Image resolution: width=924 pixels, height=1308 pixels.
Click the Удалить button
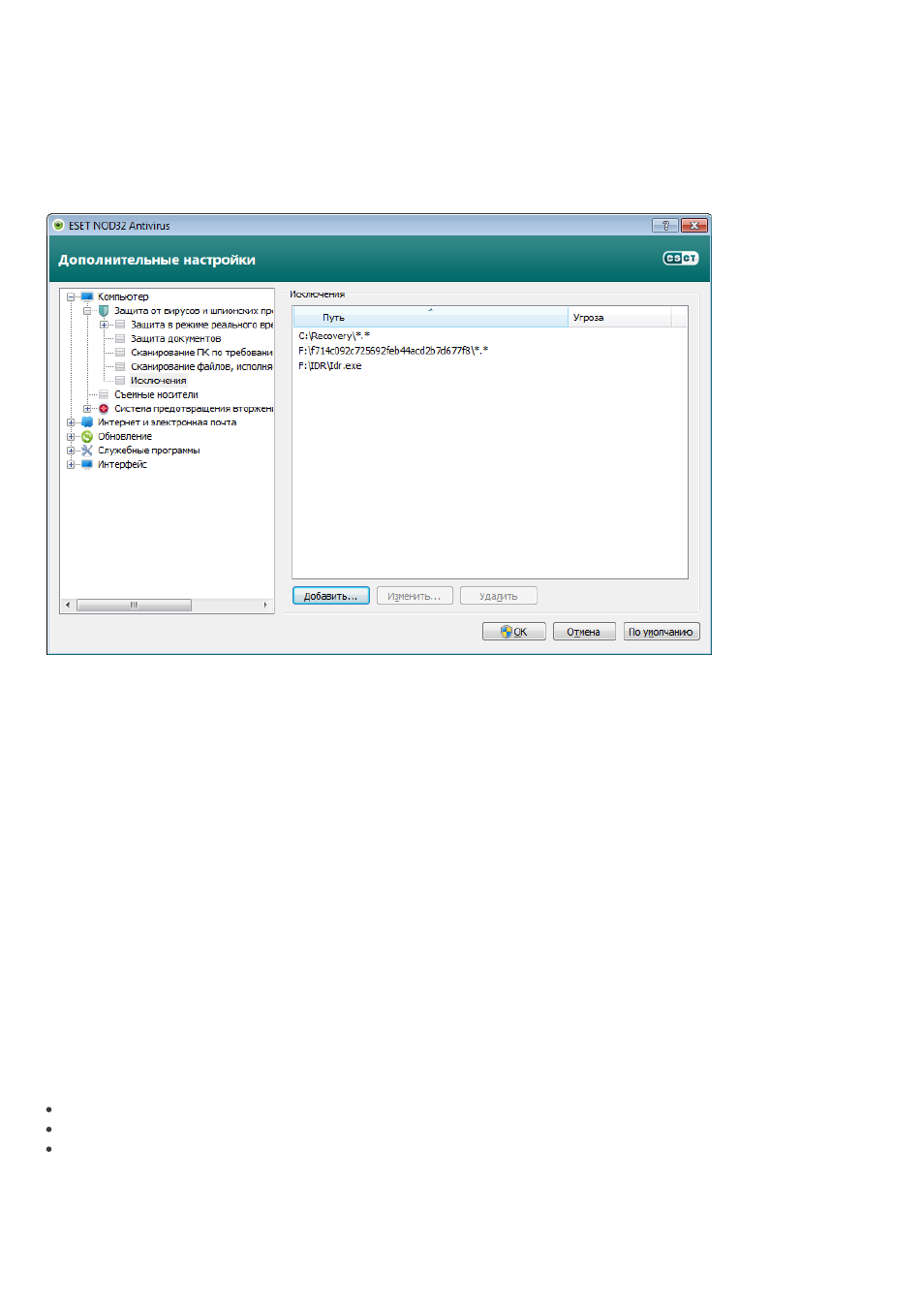point(499,596)
